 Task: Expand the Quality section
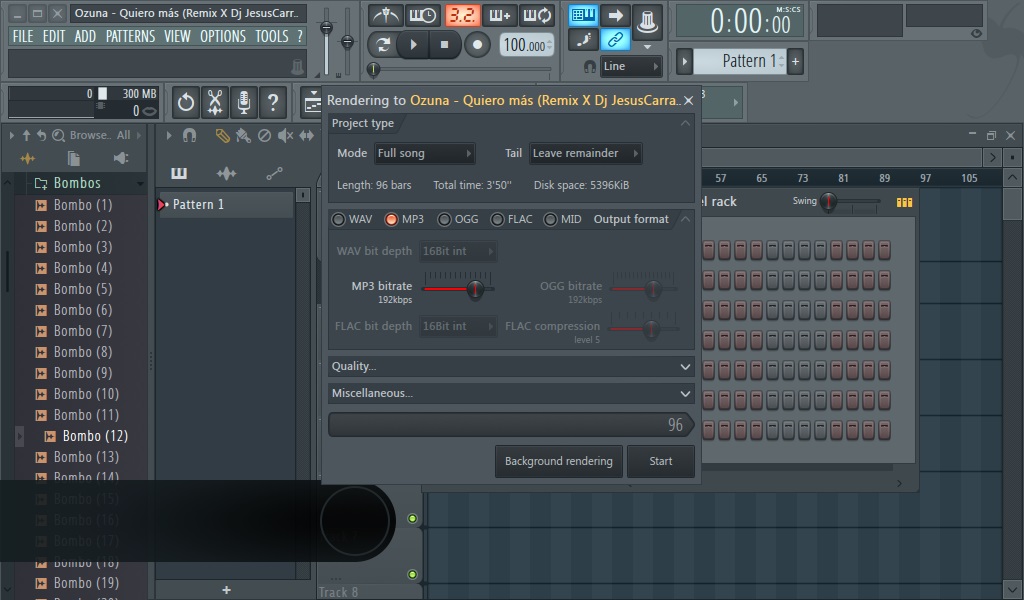coord(511,366)
